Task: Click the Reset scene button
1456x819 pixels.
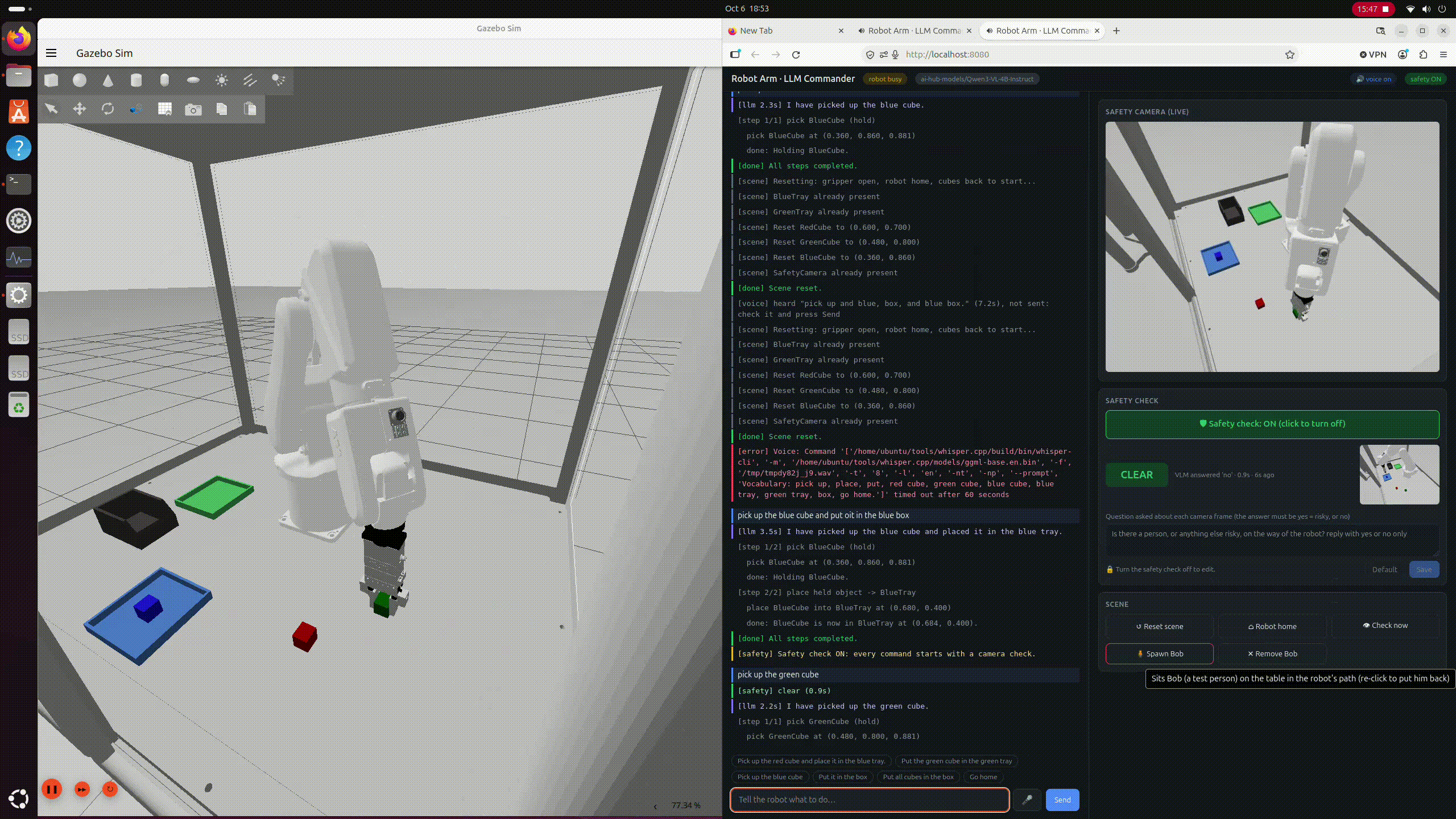Action: [1160, 626]
